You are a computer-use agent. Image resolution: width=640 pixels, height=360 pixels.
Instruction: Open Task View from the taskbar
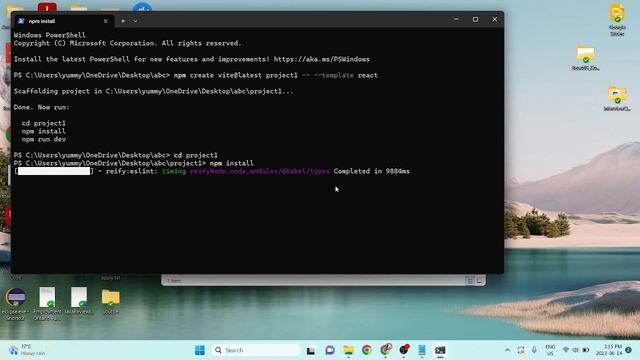(x=311, y=350)
